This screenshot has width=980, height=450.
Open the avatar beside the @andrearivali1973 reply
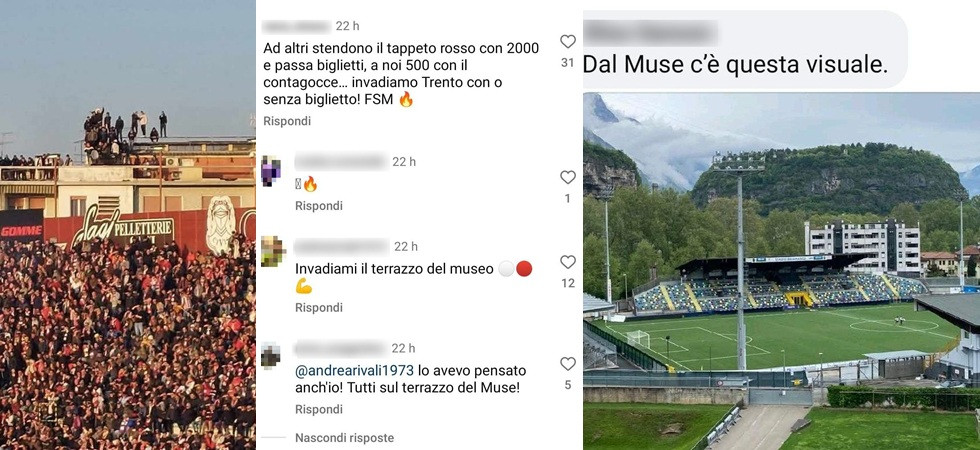point(271,356)
